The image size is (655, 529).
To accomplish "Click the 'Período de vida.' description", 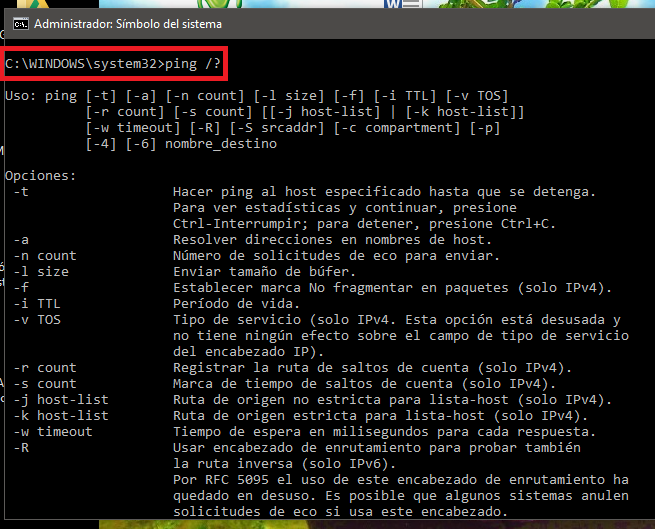I will [x=236, y=304].
